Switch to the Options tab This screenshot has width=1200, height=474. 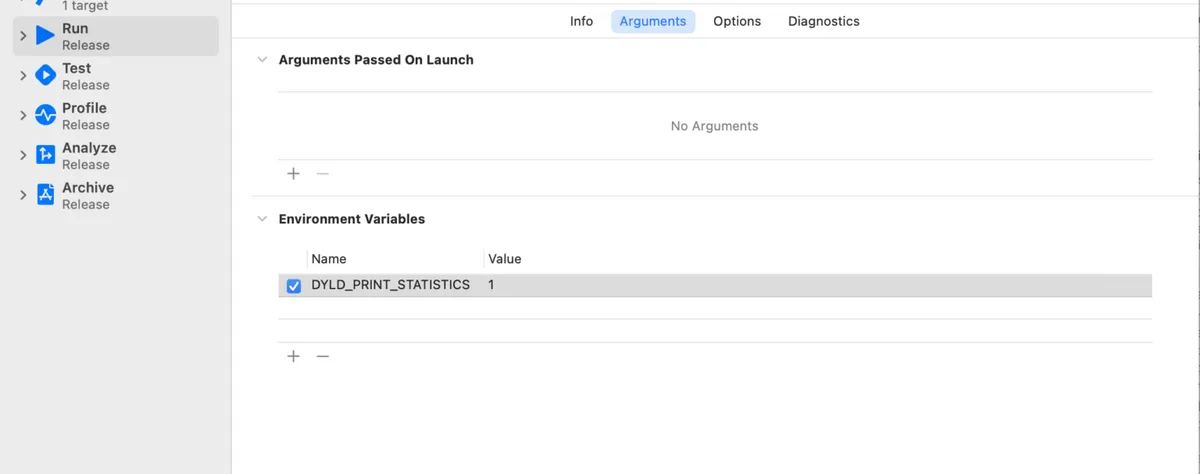coord(737,21)
